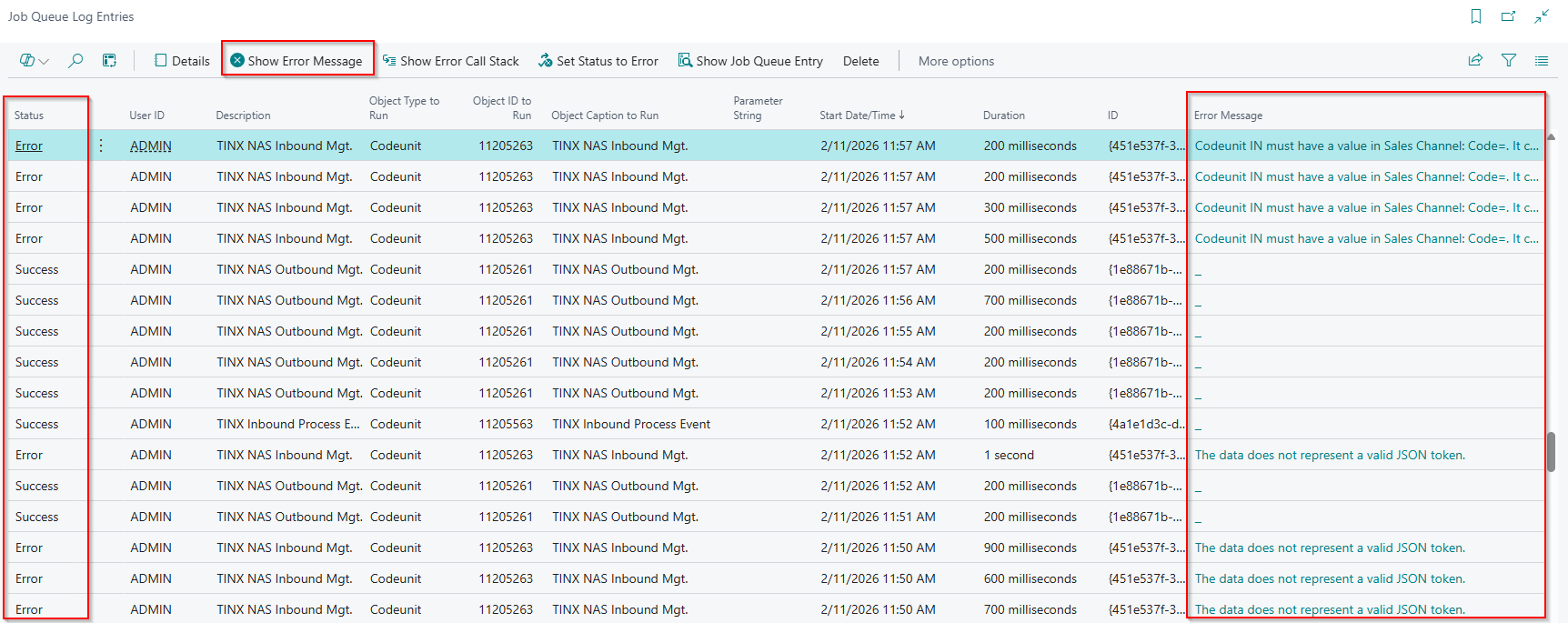
Task: Toggle the filter pane icon
Action: pyautogui.click(x=1509, y=61)
